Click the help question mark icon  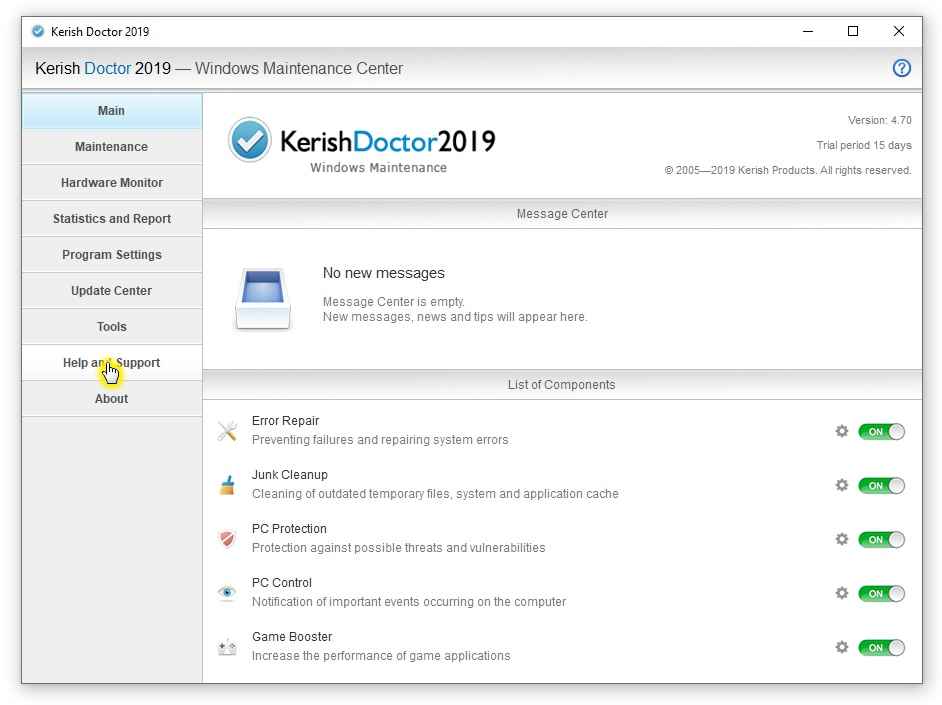tap(901, 69)
